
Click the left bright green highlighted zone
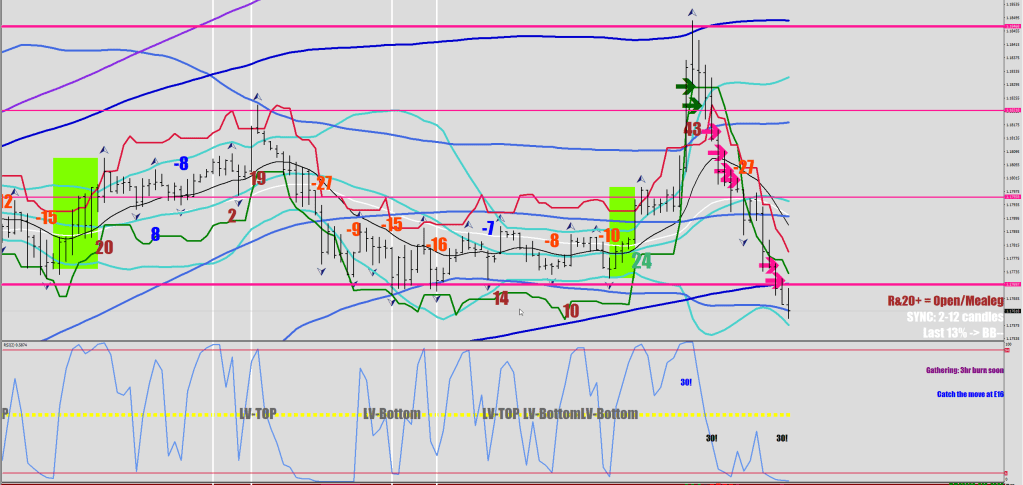75,212
